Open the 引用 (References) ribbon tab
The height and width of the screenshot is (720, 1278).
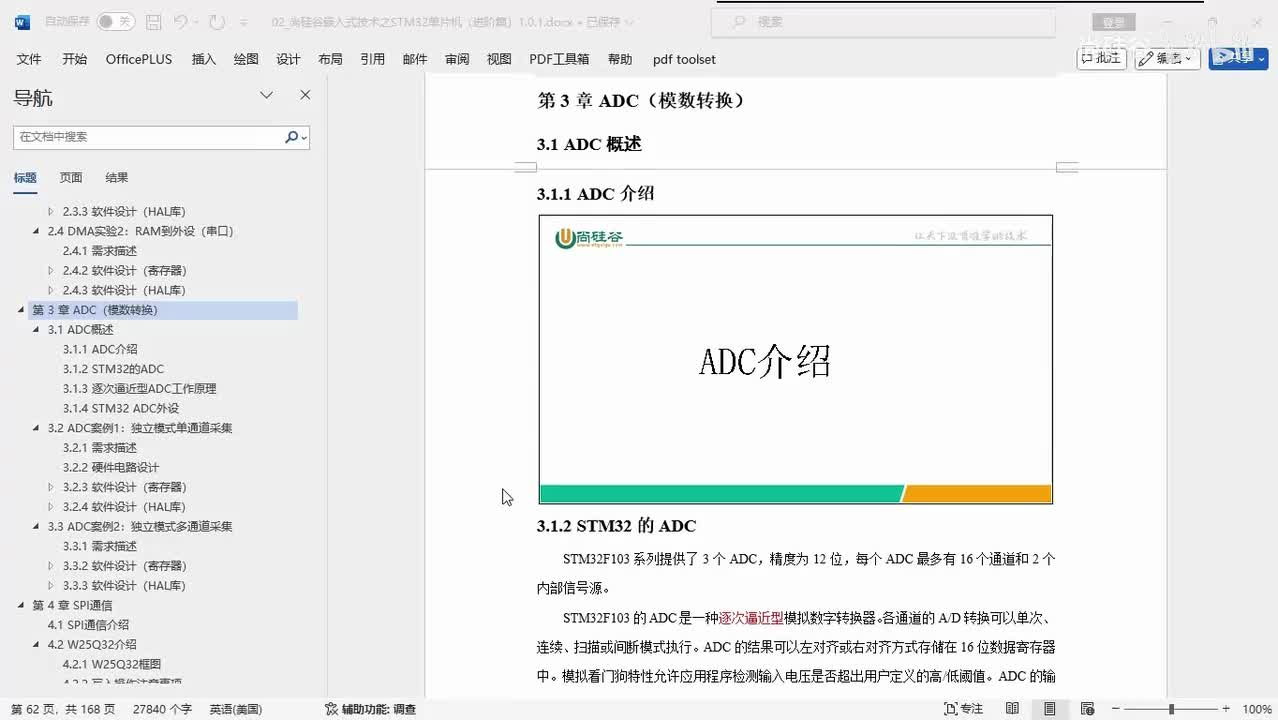coord(373,59)
